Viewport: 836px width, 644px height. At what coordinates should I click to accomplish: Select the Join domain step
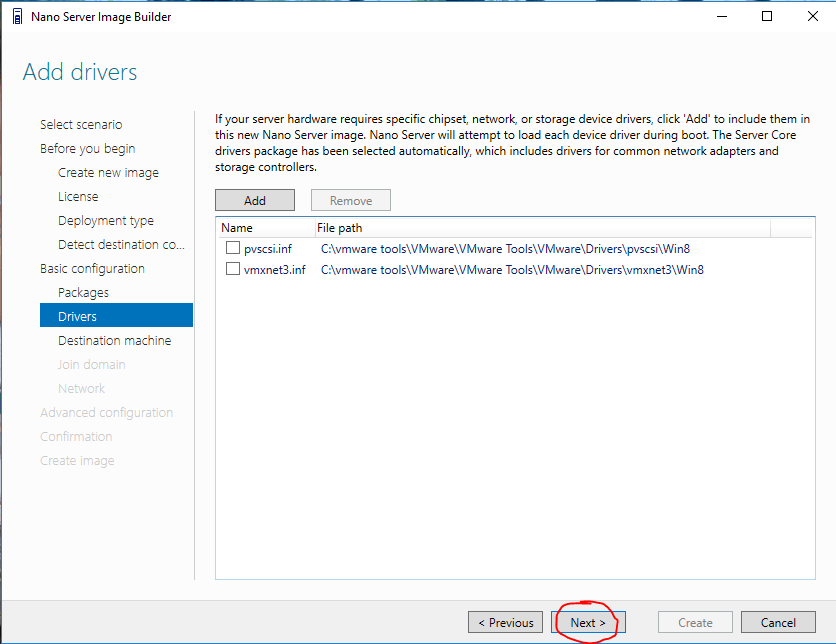coord(92,365)
